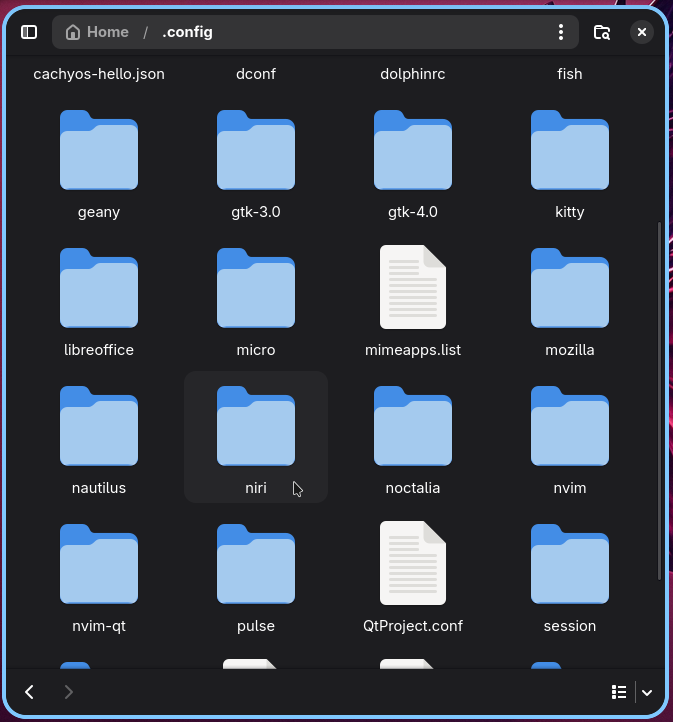This screenshot has width=673, height=722.
Task: Select the nautilus folder icon
Action: [99, 426]
